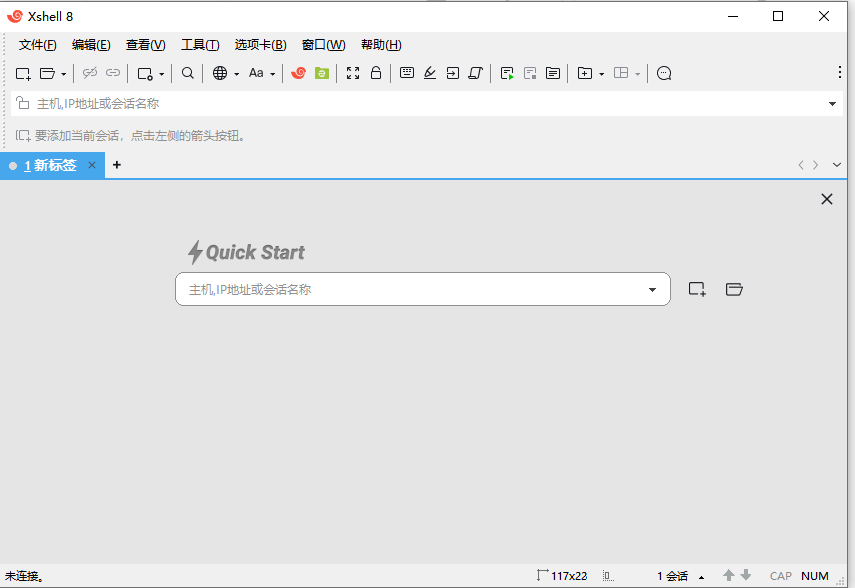
Task: Expand the Properties icon dropdown arrow
Action: (x=161, y=74)
